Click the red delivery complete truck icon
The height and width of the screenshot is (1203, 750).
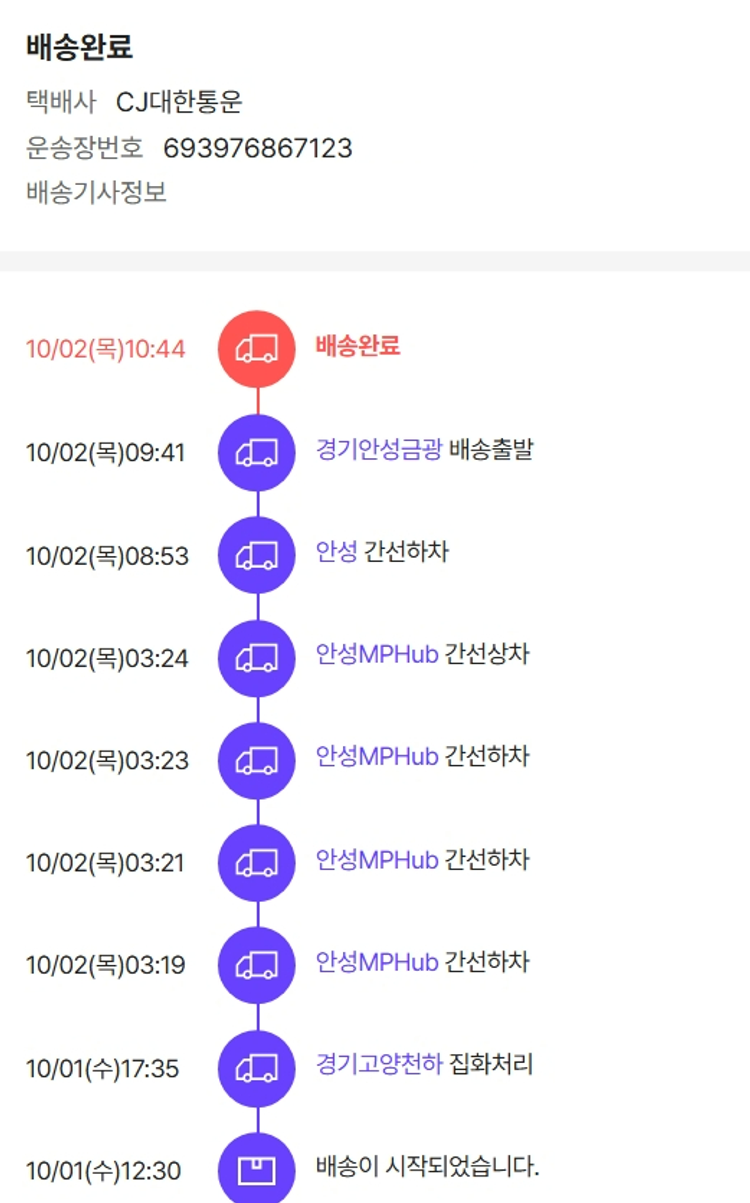point(257,348)
